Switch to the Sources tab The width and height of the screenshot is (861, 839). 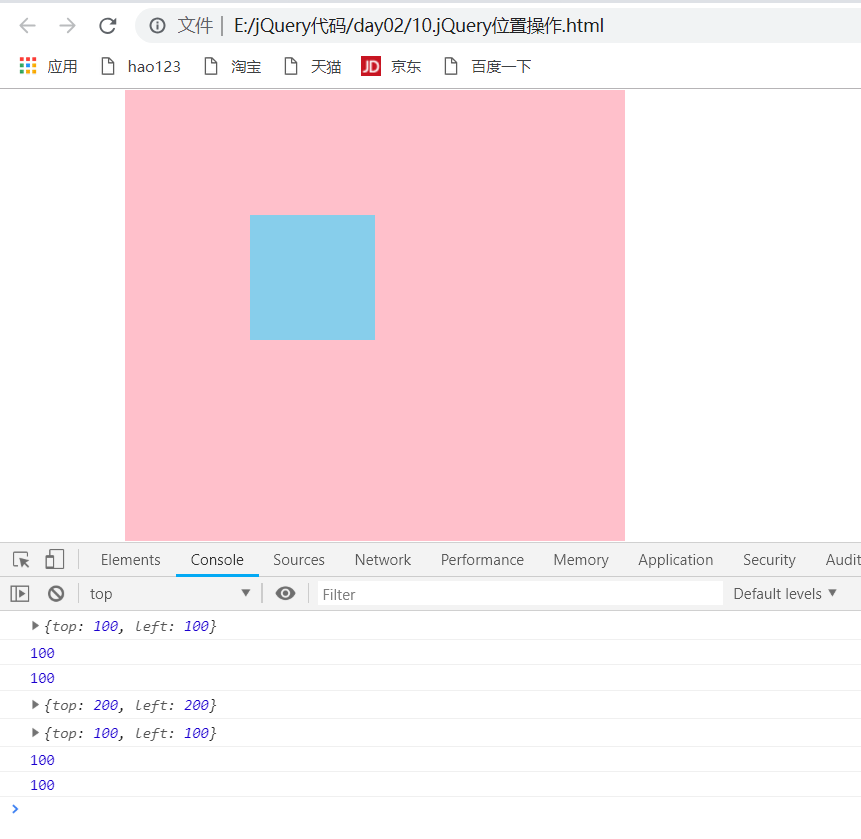tap(299, 560)
